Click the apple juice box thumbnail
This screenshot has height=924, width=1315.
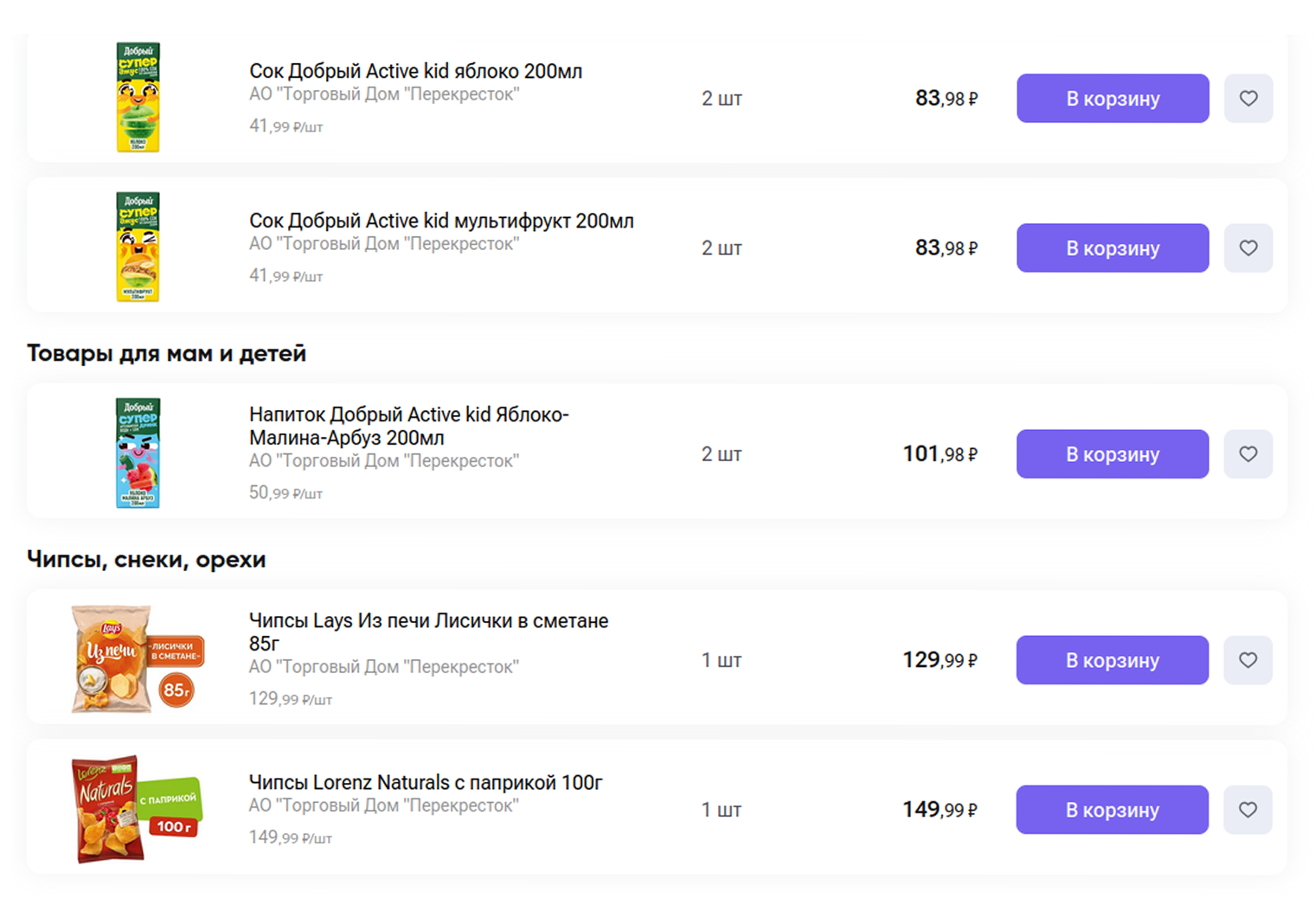tap(138, 98)
